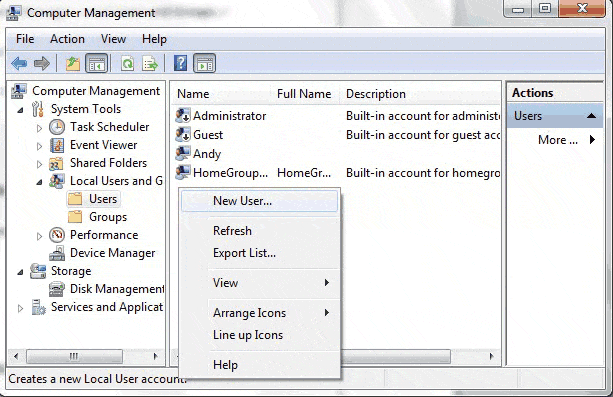Click the tree pane scroll left arrow
Viewport: 613px width, 397px height.
(x=16, y=356)
